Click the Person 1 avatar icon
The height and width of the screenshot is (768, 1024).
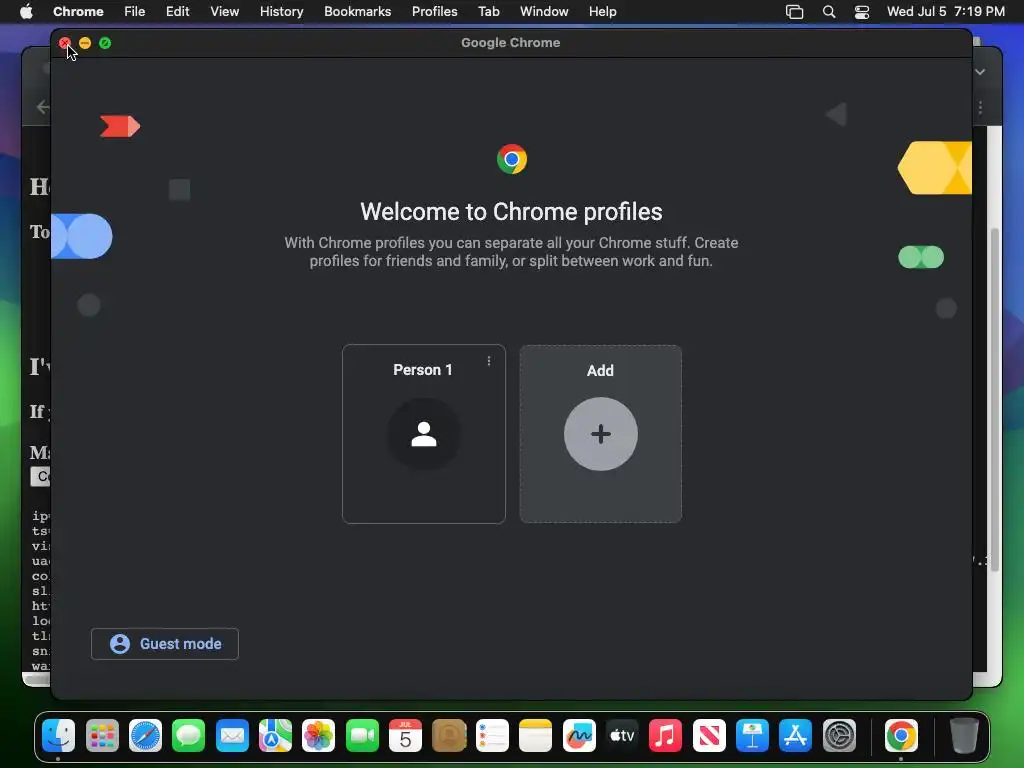[424, 434]
